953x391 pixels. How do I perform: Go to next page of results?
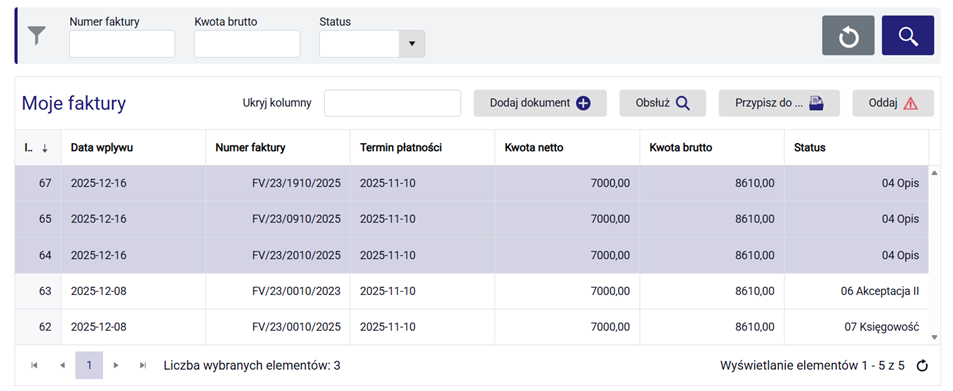click(116, 365)
